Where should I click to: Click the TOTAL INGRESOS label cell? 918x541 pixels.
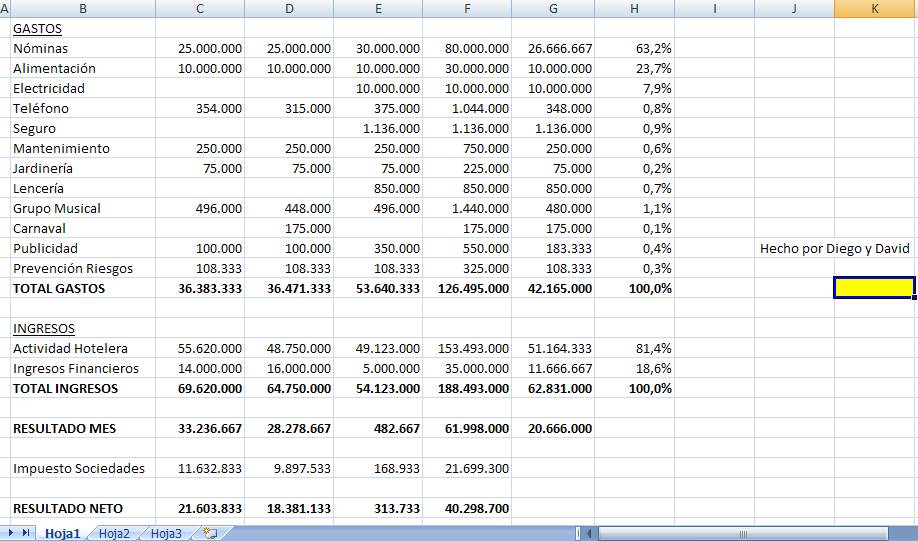(83, 388)
